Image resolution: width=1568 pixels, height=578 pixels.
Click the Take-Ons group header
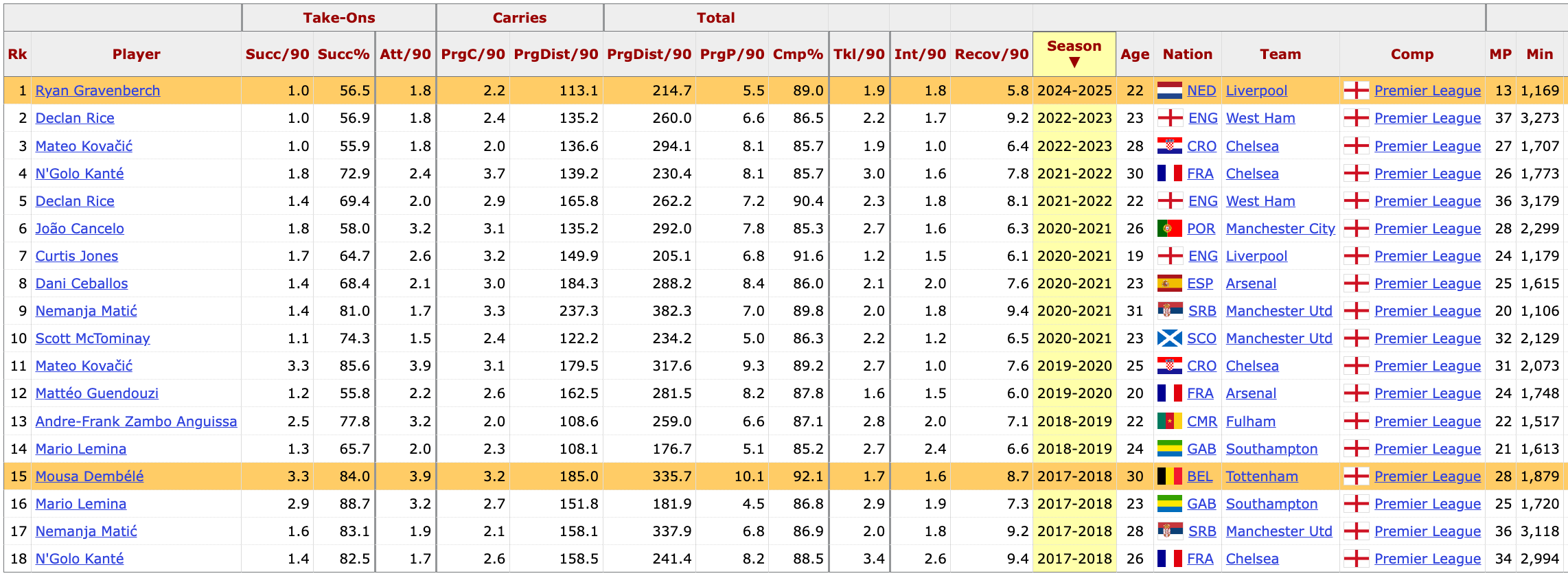click(x=339, y=18)
